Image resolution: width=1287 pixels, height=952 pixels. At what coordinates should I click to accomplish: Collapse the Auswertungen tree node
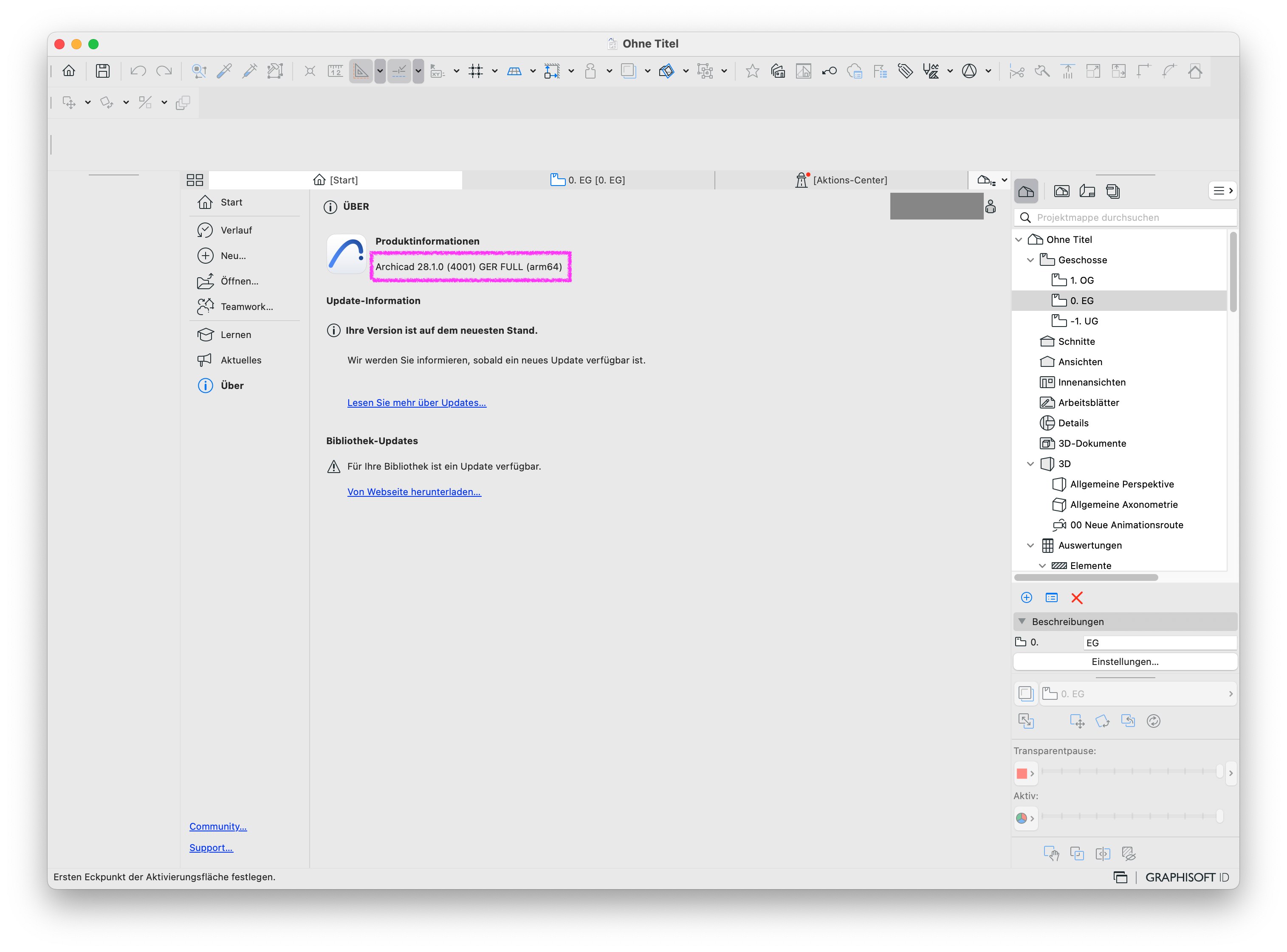click(x=1030, y=545)
